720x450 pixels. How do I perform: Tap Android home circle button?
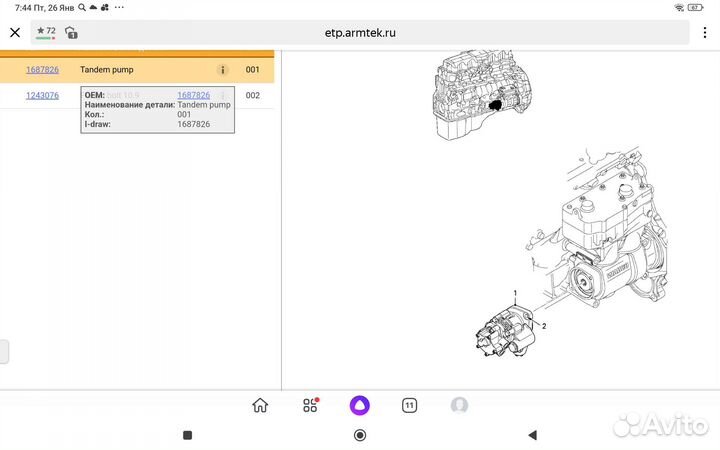[360, 435]
